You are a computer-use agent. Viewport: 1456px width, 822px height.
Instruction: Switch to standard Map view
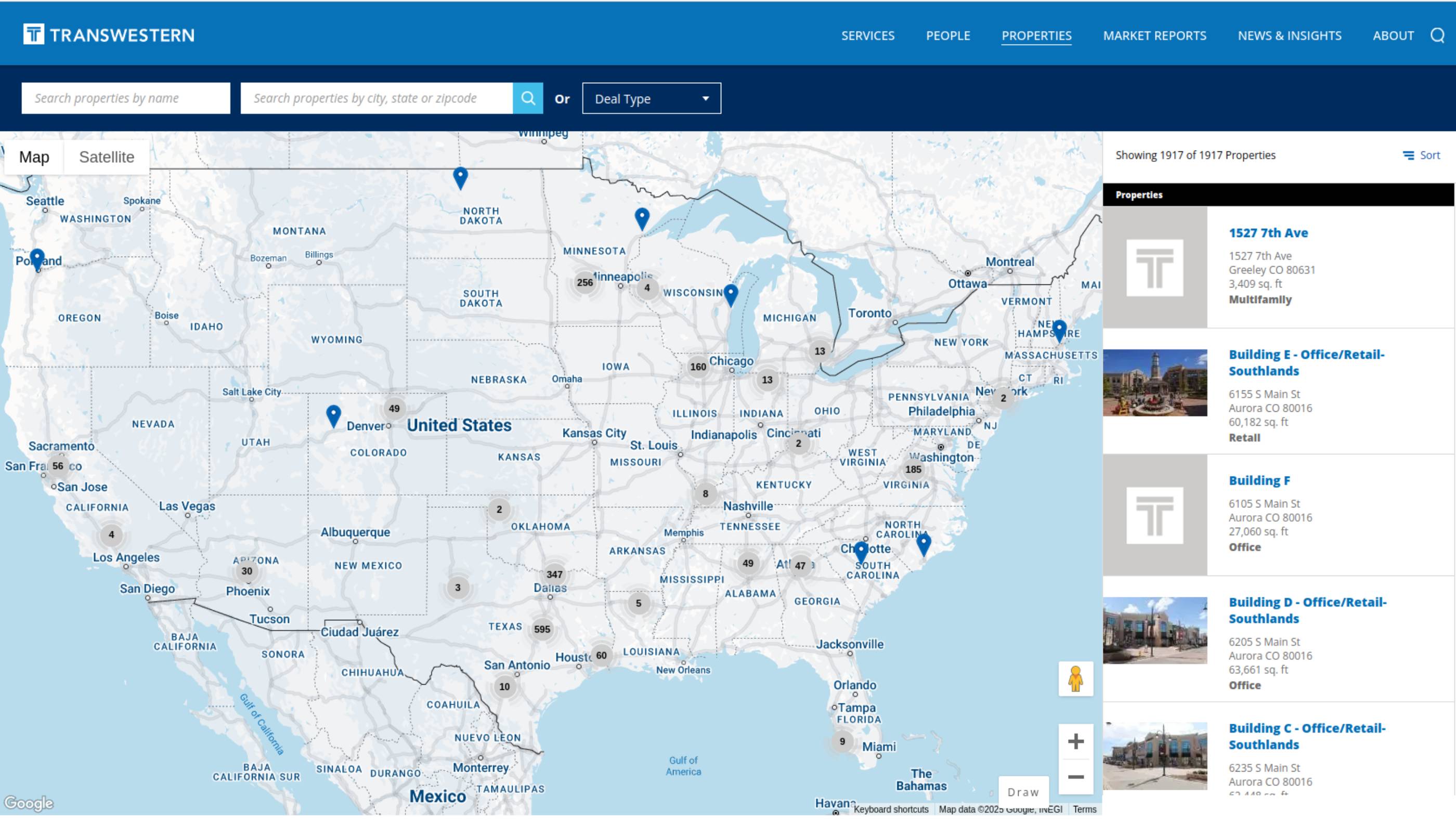[34, 157]
